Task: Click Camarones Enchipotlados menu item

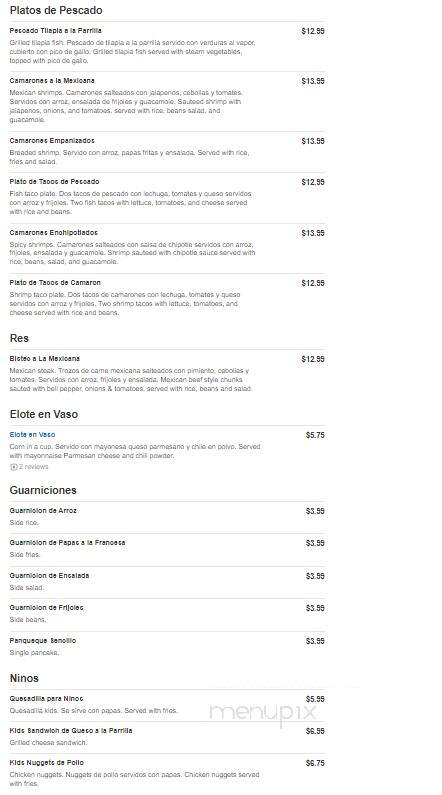Action: 53,233
